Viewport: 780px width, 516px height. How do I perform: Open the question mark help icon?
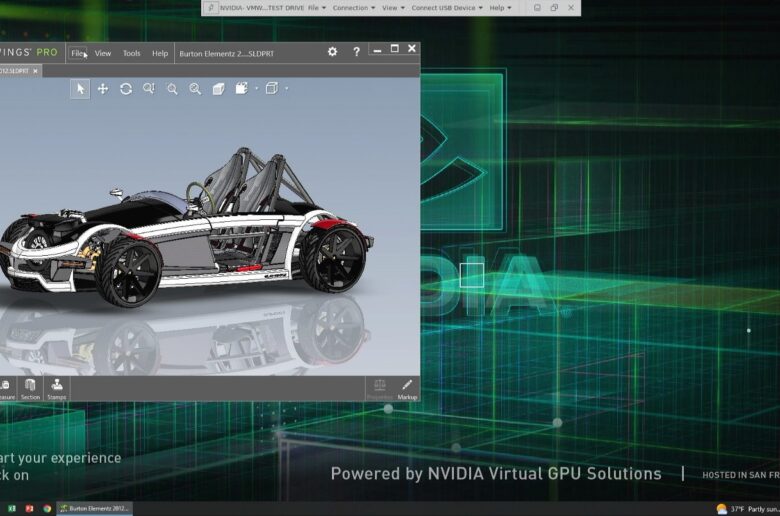pyautogui.click(x=356, y=52)
